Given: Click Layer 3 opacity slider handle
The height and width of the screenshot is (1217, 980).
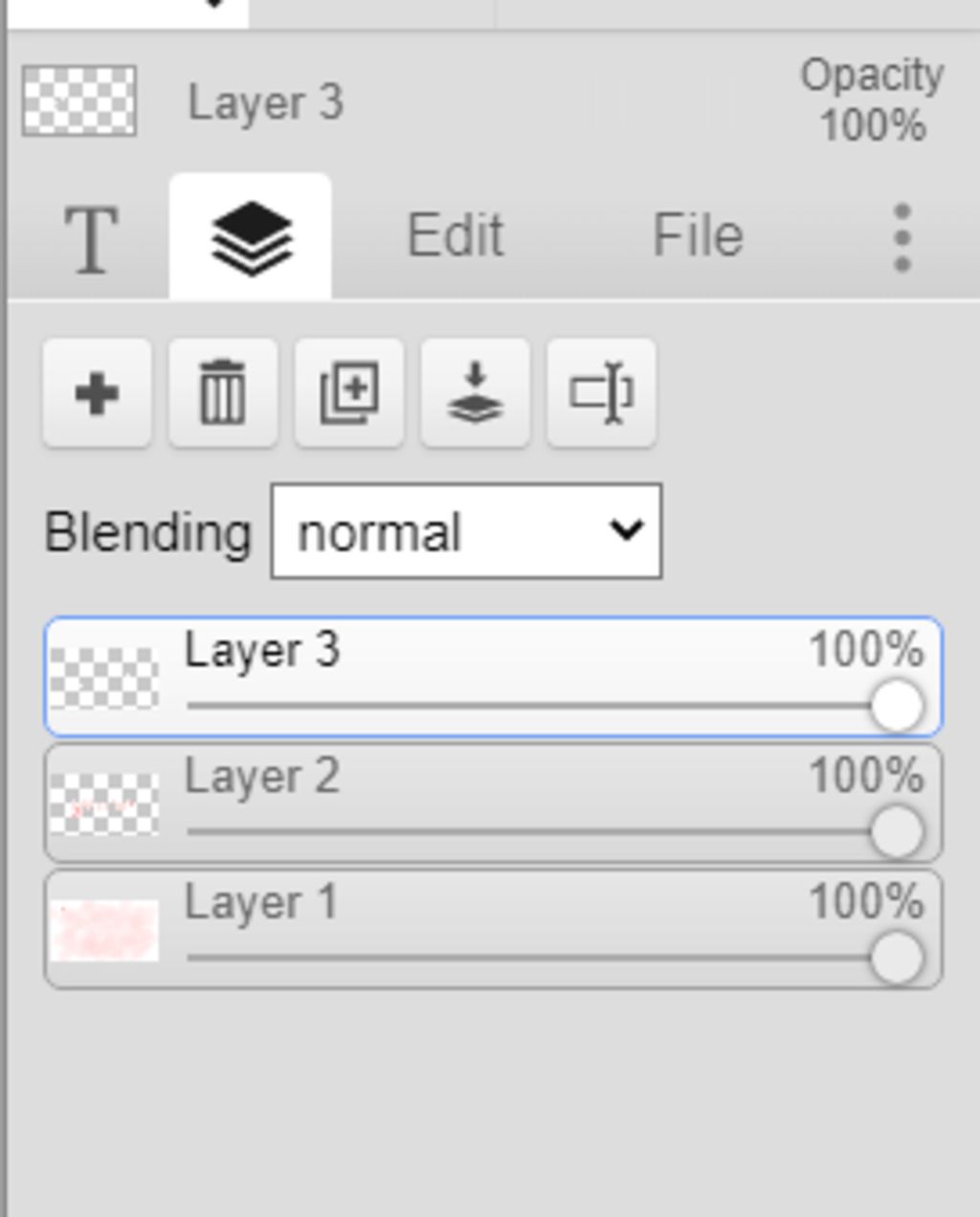Looking at the screenshot, I should click(x=897, y=706).
